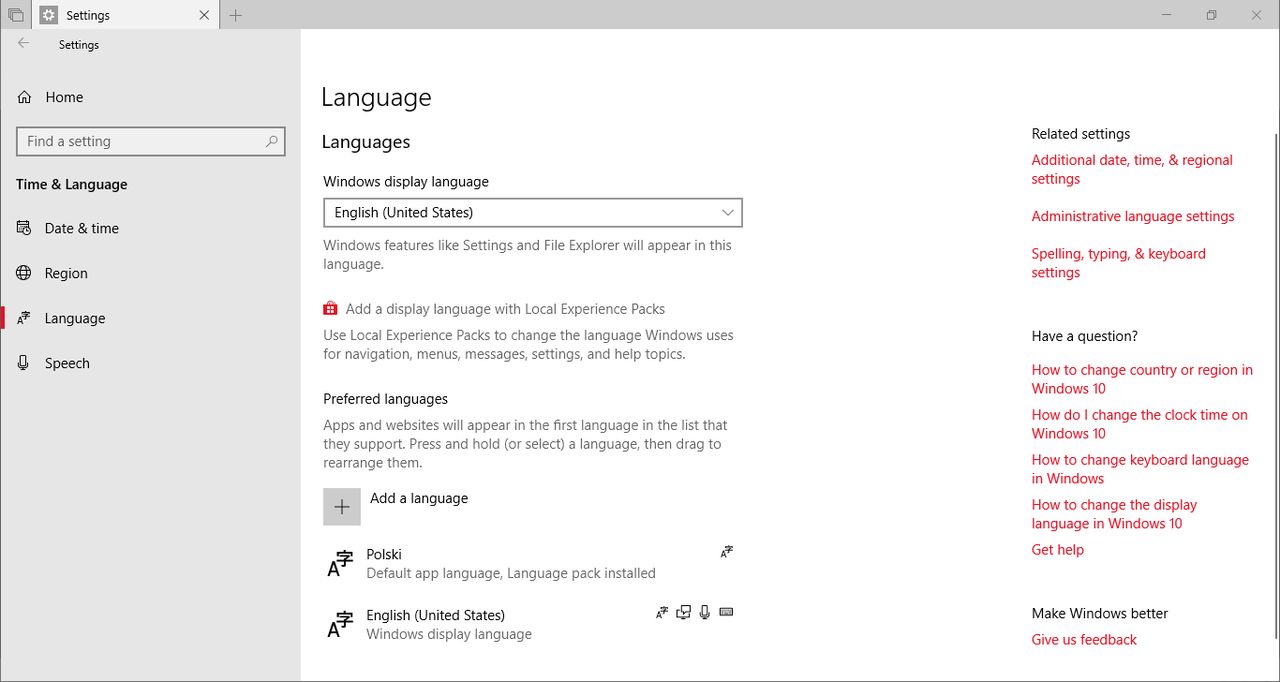Click the back arrow in Settings header
This screenshot has width=1280, height=682.
click(24, 44)
